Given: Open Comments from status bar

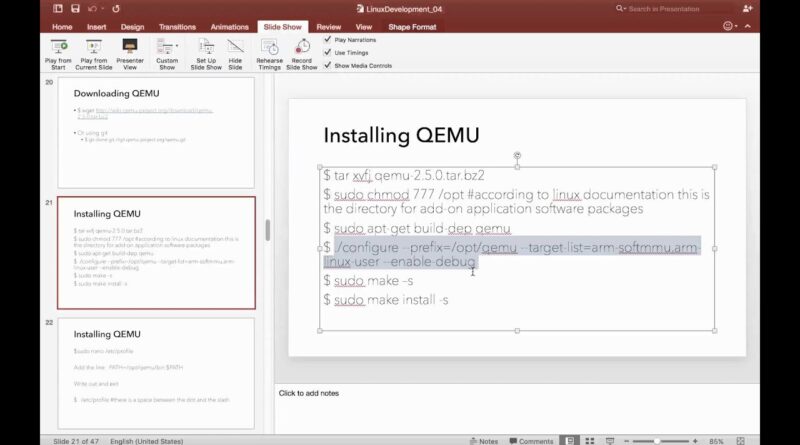Looking at the screenshot, I should point(531,441).
